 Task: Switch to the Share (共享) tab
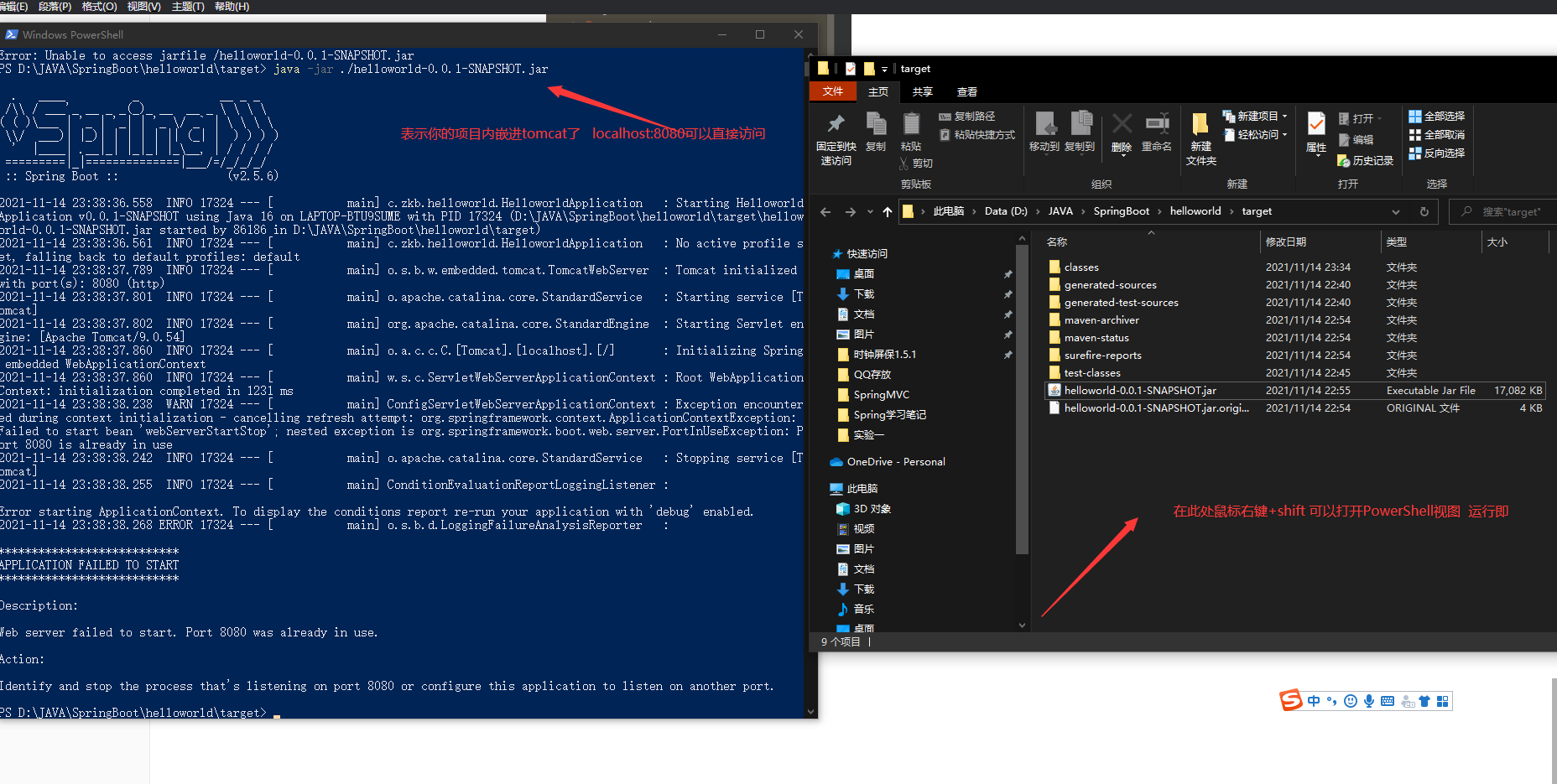pos(923,92)
